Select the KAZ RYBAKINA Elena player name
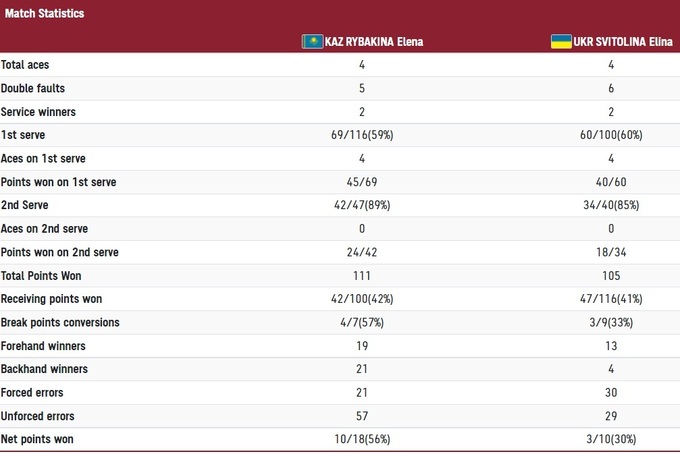680x454 pixels. 372,42
